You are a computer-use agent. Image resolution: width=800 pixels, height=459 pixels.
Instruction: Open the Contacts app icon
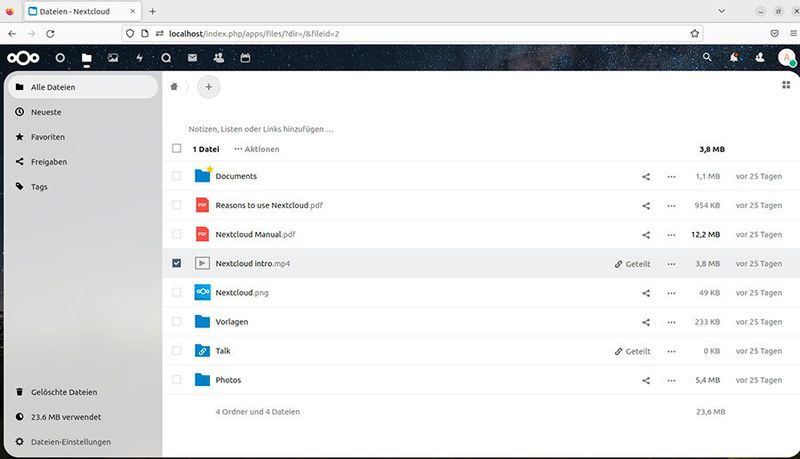(x=219, y=58)
